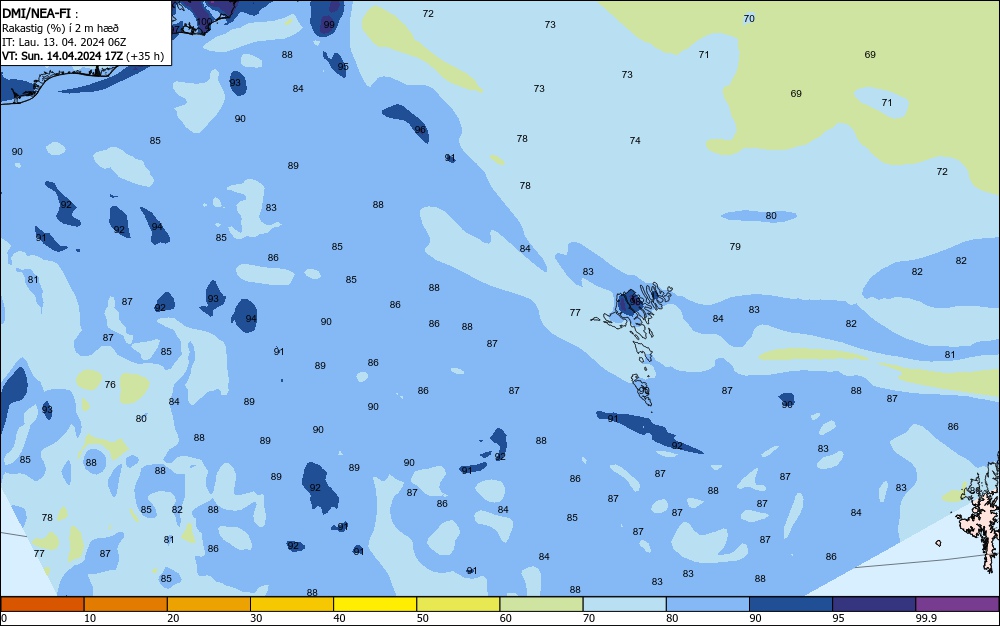Click the "100" humidity value on the map
The image size is (1000, 626).
click(x=204, y=22)
